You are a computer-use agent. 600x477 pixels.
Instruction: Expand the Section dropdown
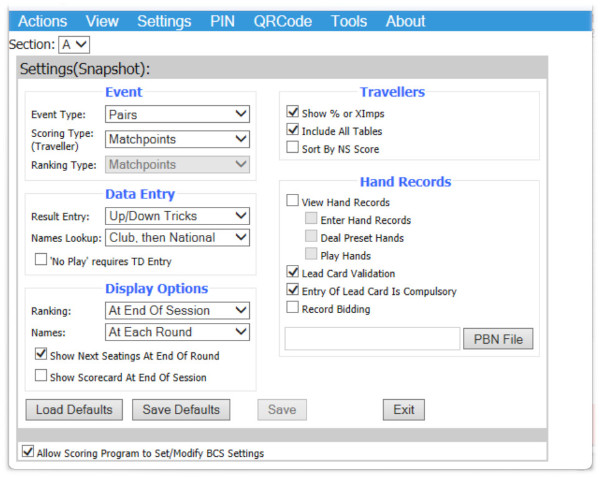[74, 44]
